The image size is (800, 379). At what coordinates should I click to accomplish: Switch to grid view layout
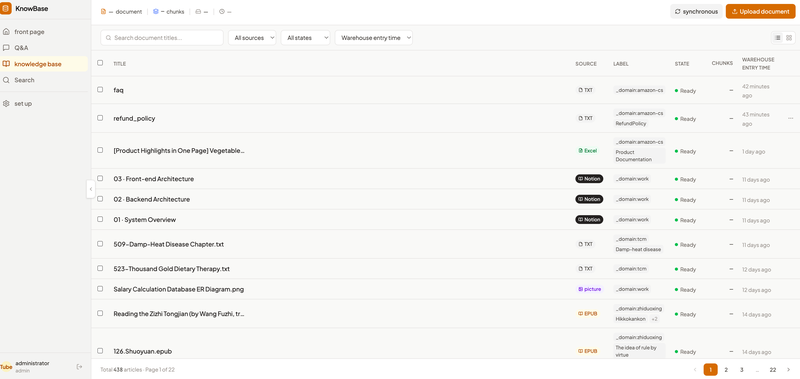tap(789, 38)
